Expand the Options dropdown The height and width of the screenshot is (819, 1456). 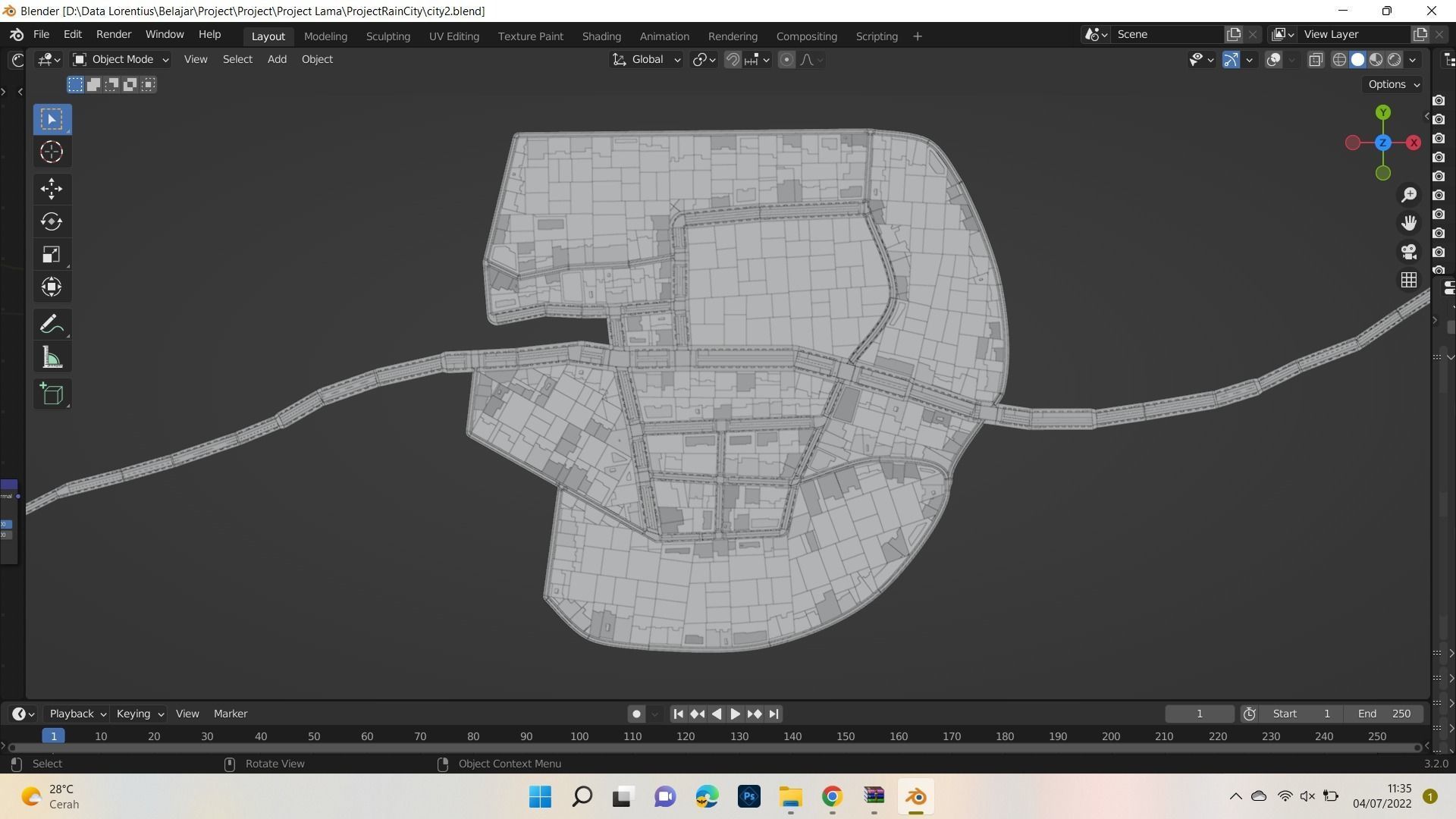coord(1394,84)
